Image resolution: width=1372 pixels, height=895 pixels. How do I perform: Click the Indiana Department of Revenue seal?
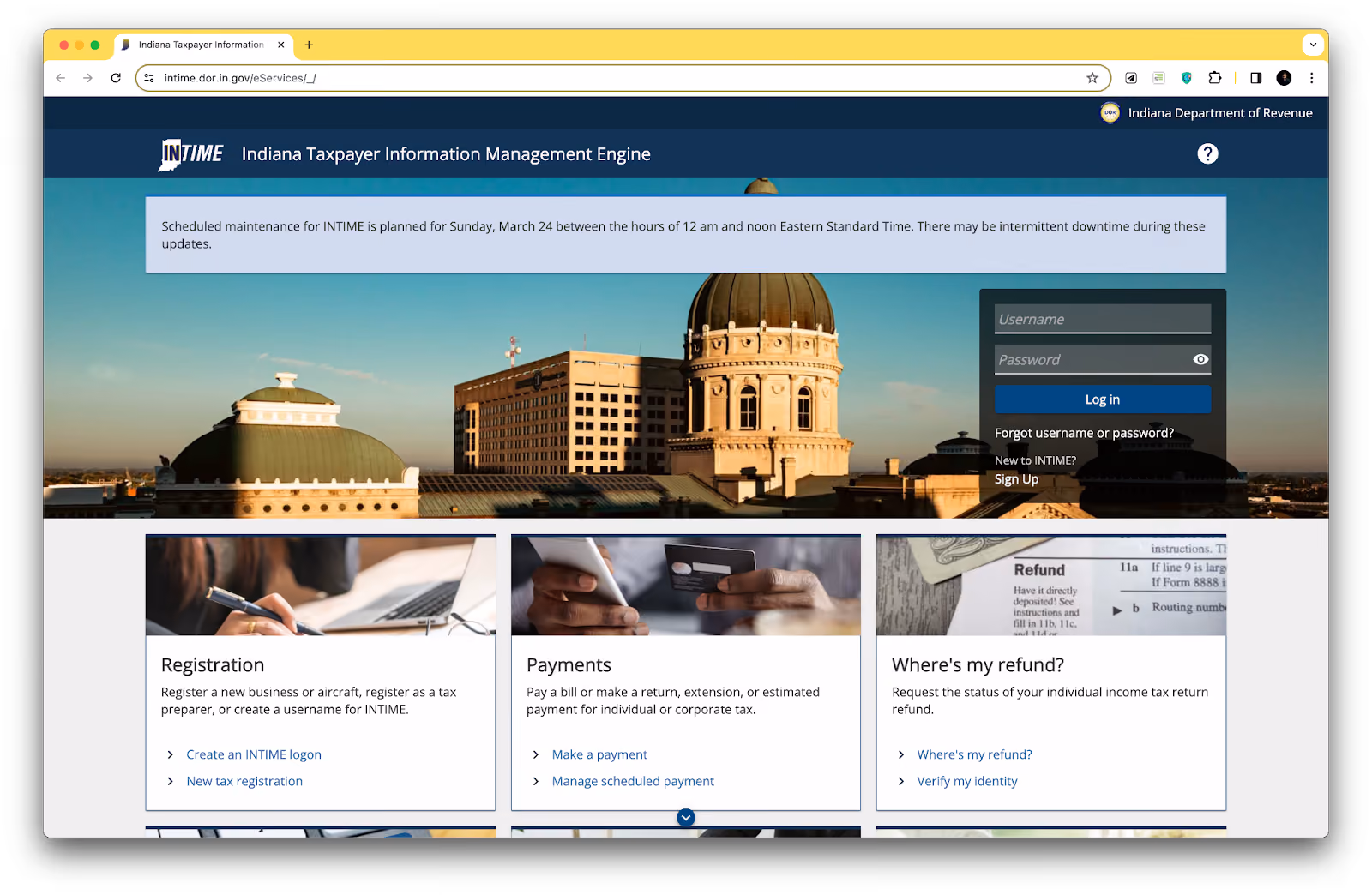pos(1110,113)
